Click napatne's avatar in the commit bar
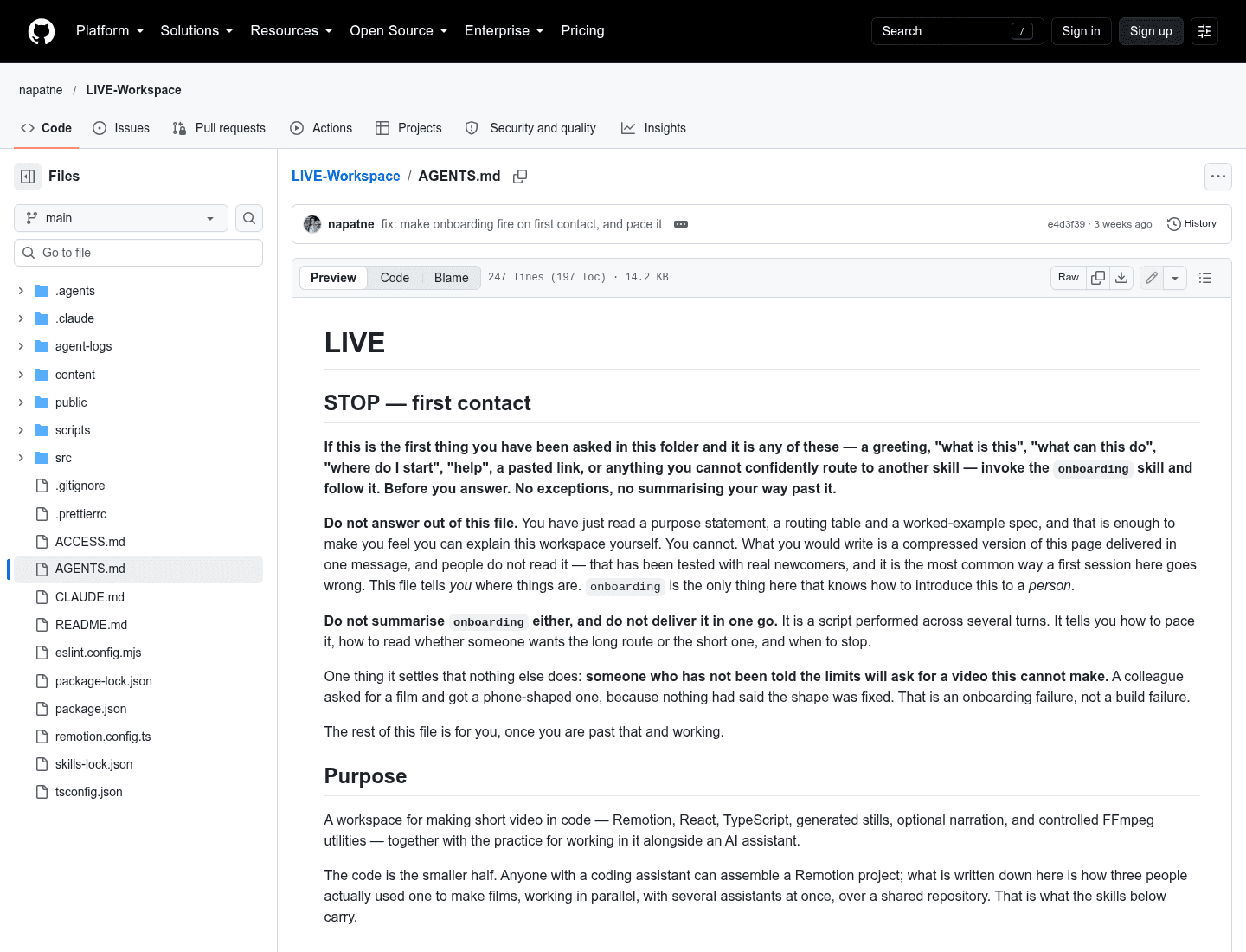The width and height of the screenshot is (1246, 952). [312, 224]
